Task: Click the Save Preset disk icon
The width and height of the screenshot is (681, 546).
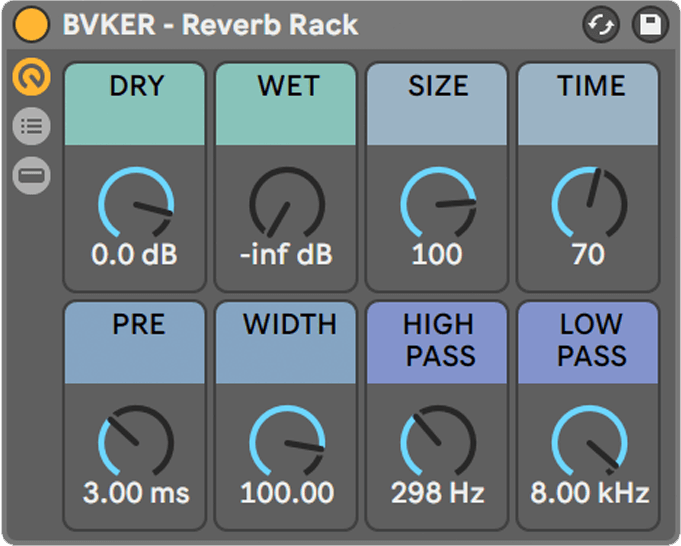Action: click(x=650, y=24)
